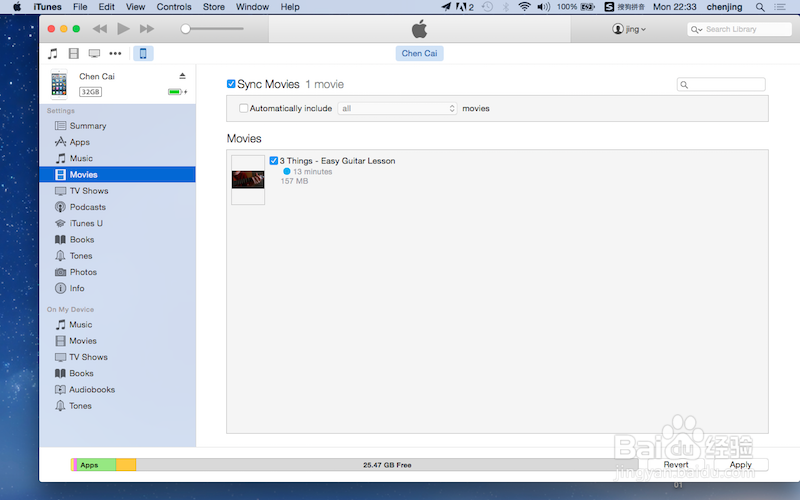Open the jing account dropdown
The width and height of the screenshot is (800, 500).
pos(629,29)
